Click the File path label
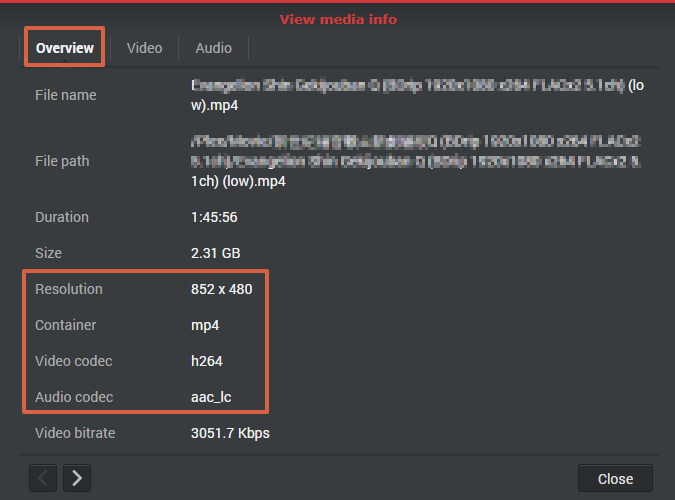 62,161
